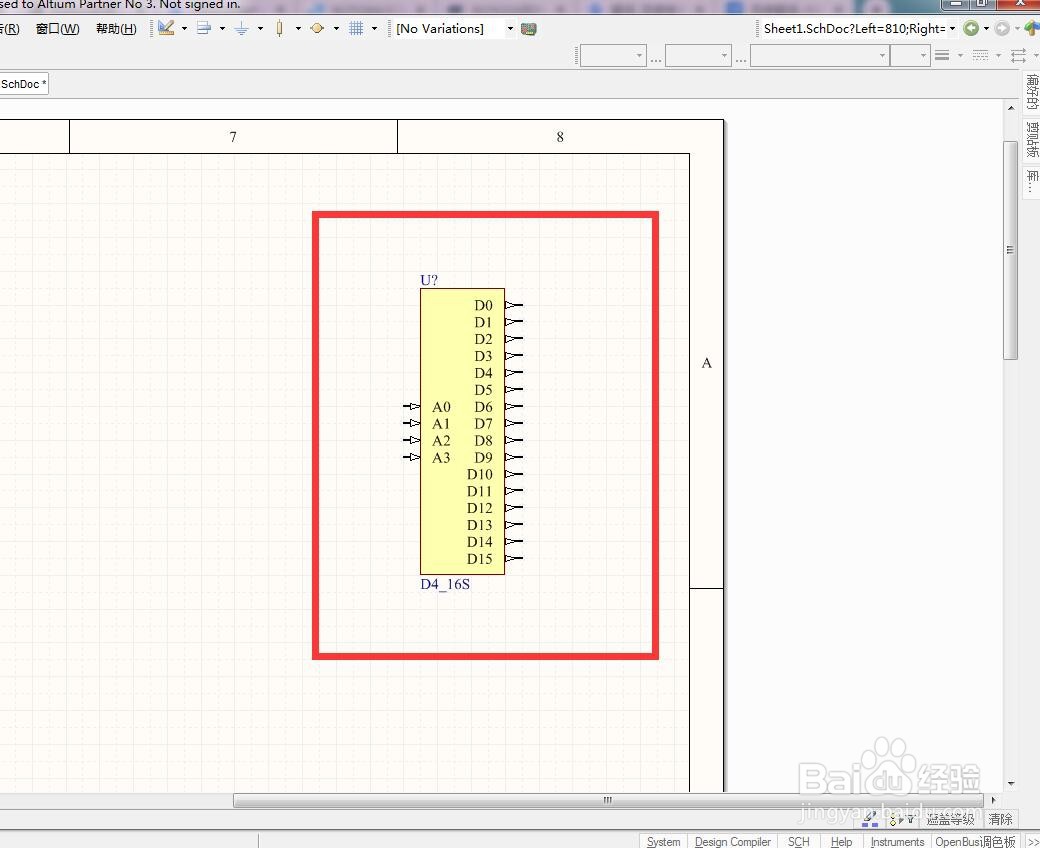Click the highlight pen icon in status area
Viewport: 1040px width, 848px height.
point(870,819)
